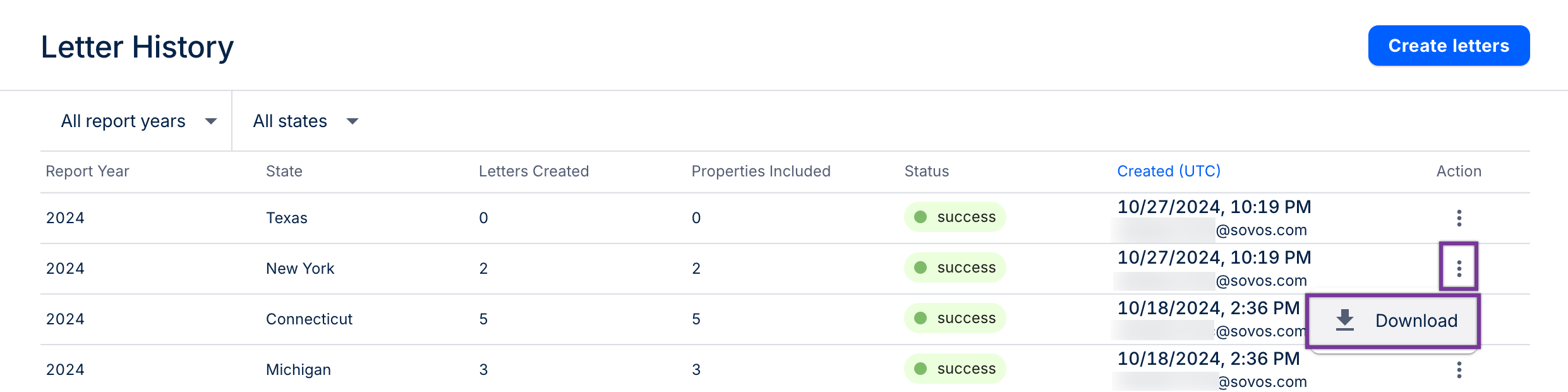Click the Michigan success status badge
Image resolution: width=1568 pixels, height=392 pixels.
[x=955, y=369]
